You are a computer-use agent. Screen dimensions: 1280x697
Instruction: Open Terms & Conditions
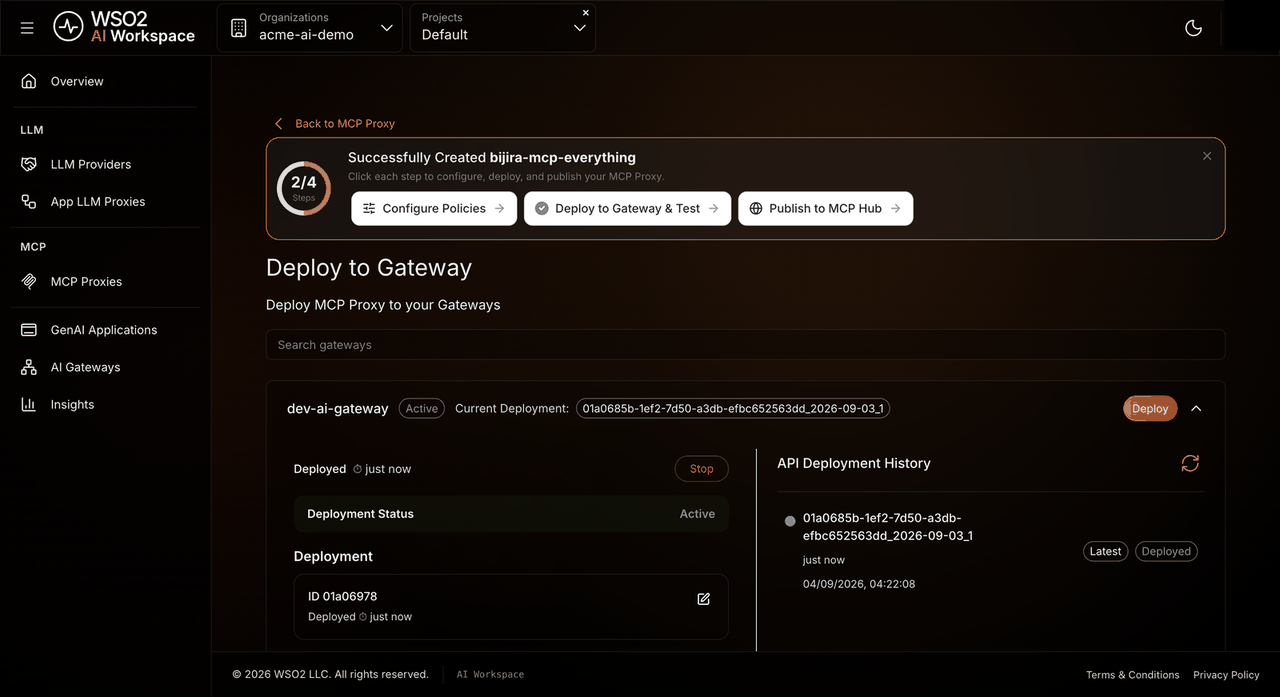pyautogui.click(x=1133, y=674)
